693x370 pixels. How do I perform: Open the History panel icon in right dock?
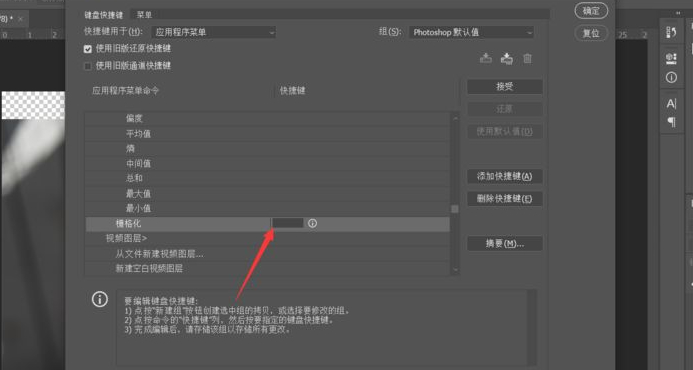[671, 32]
